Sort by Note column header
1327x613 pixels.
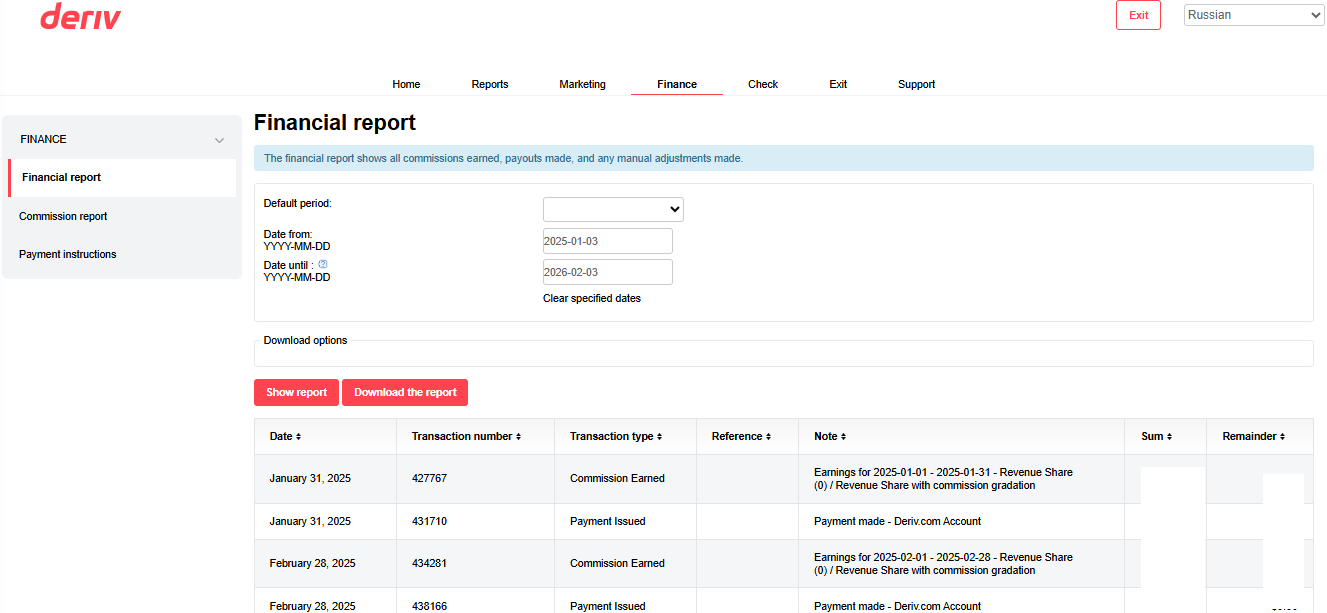pos(830,437)
